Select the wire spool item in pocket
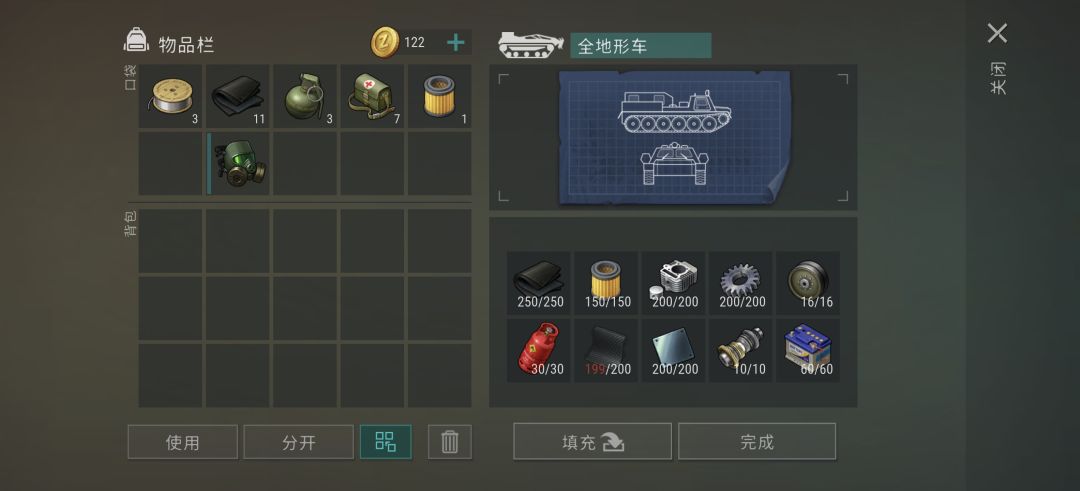1080x491 pixels. click(170, 96)
